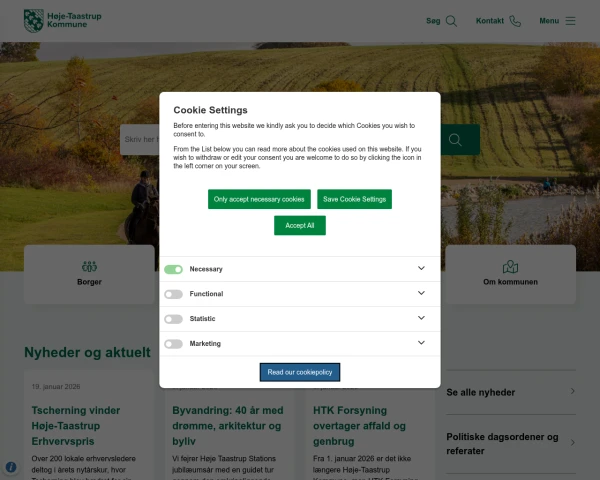Enable the Marketing cookies switch
The height and width of the screenshot is (480, 600).
[173, 344]
